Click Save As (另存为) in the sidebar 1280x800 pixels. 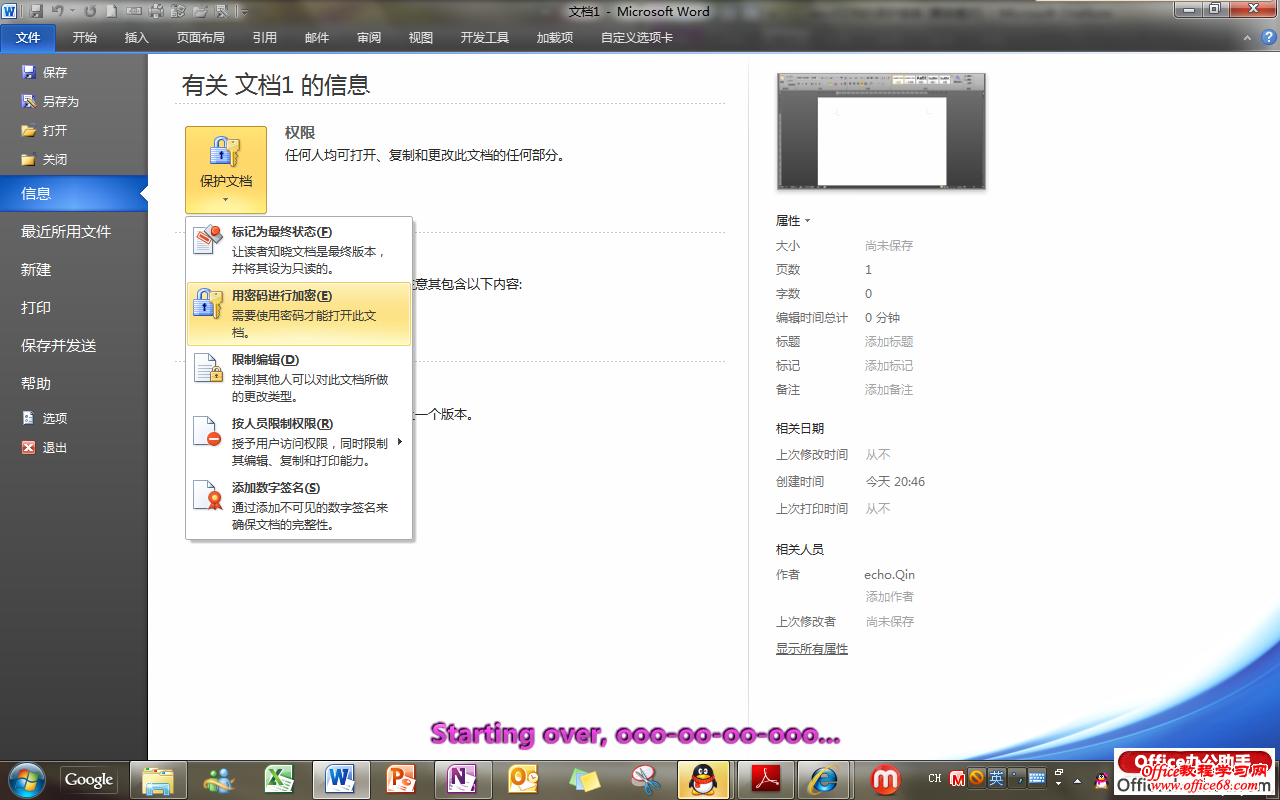coord(60,102)
